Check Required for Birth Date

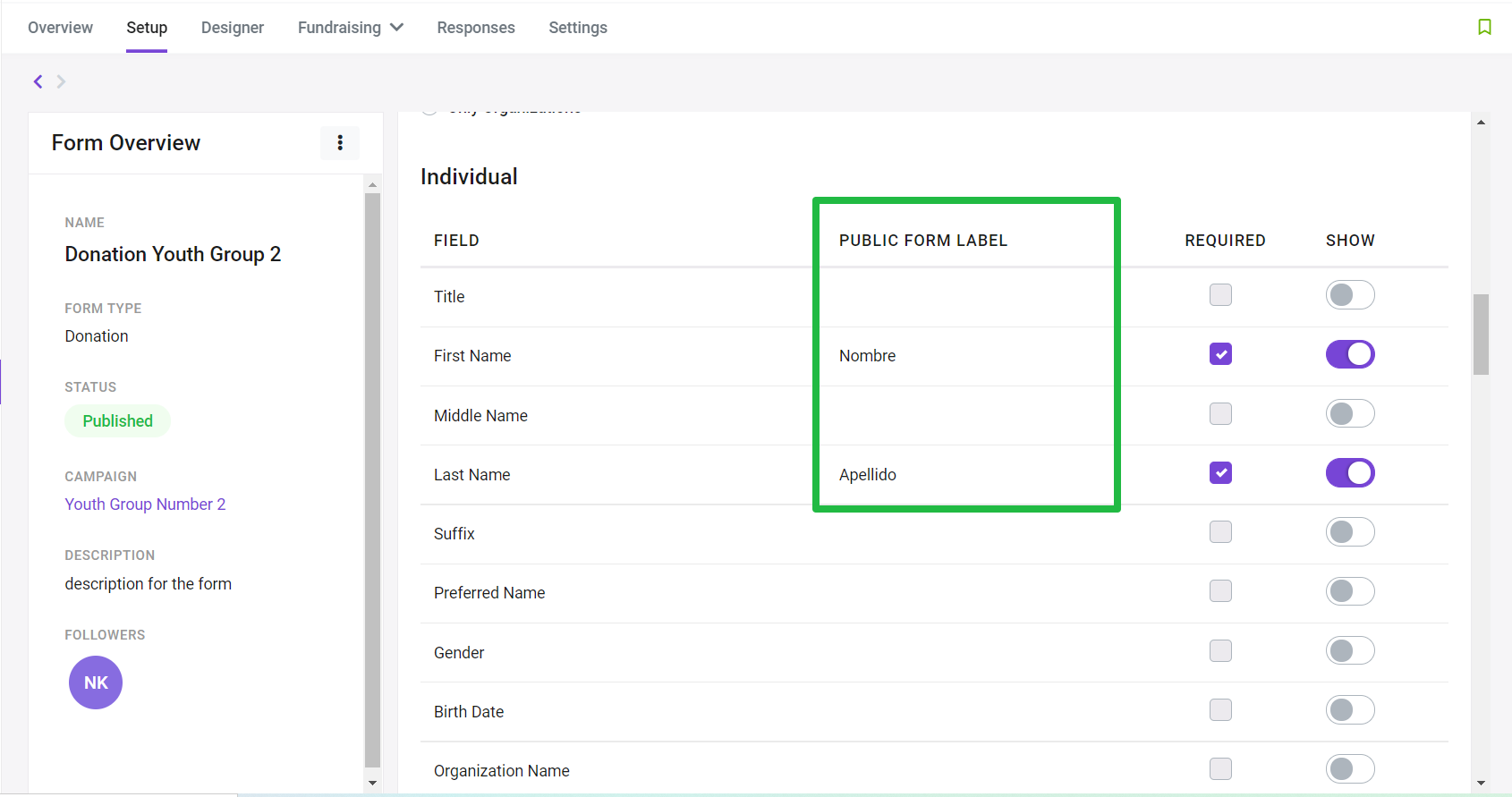(x=1220, y=710)
